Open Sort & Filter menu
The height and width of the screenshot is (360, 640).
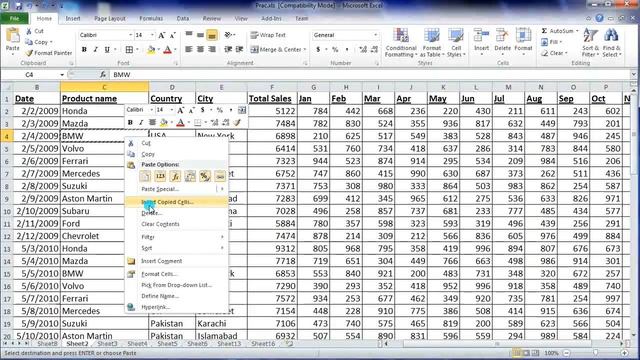point(590,43)
